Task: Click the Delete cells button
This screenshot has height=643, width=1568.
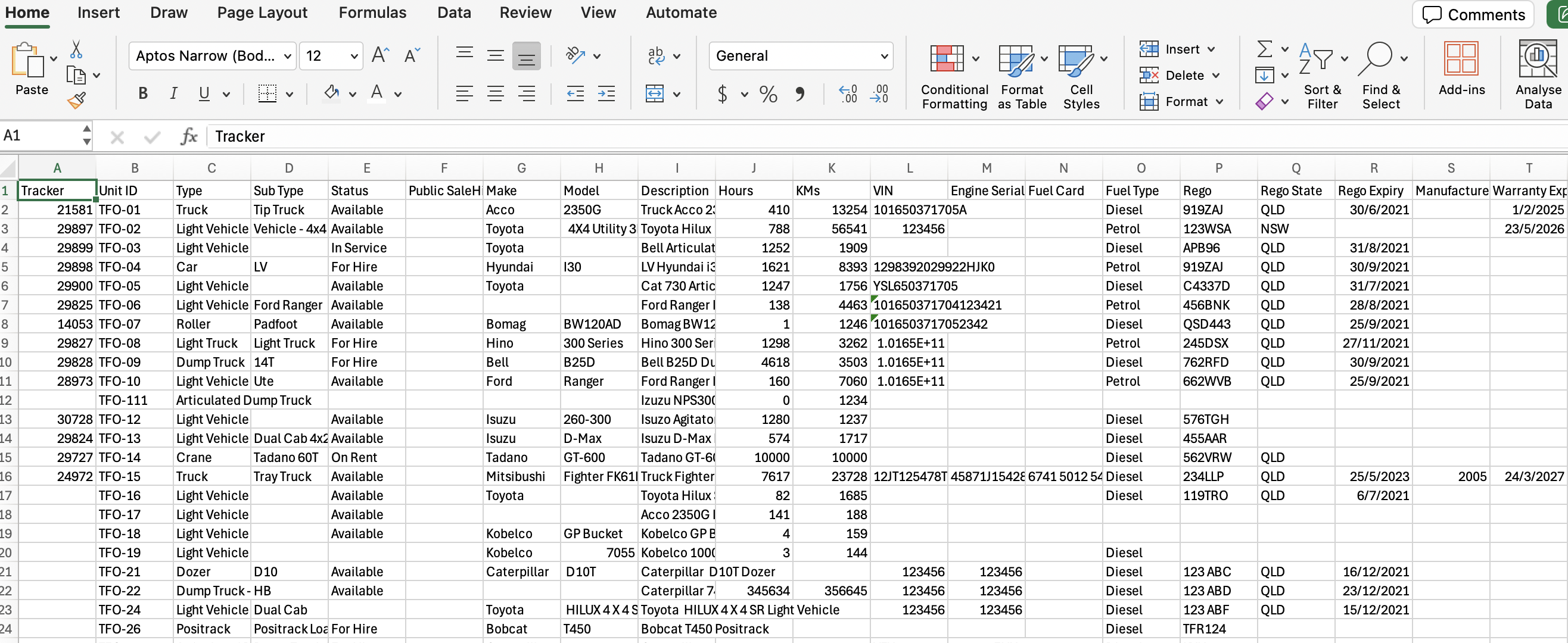Action: point(1172,75)
